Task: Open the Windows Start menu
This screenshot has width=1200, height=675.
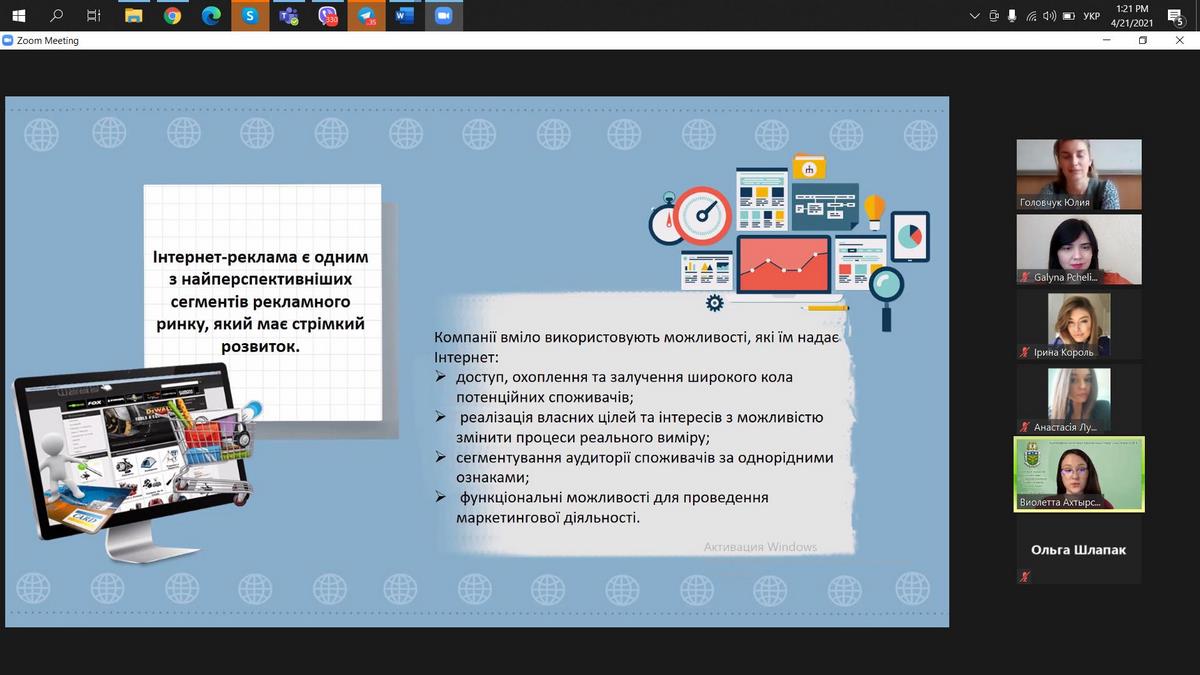Action: tap(18, 16)
